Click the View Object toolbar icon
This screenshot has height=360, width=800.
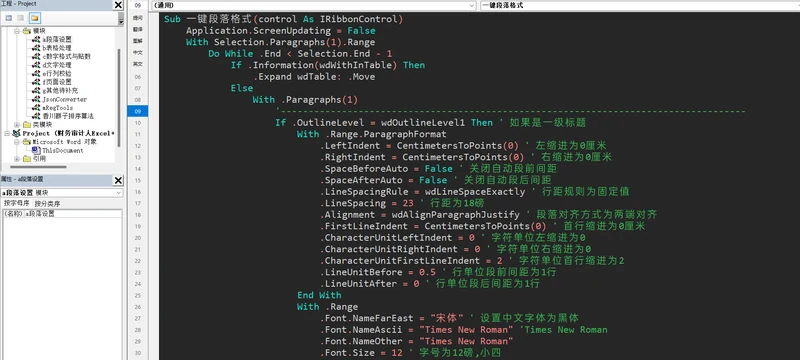21,18
